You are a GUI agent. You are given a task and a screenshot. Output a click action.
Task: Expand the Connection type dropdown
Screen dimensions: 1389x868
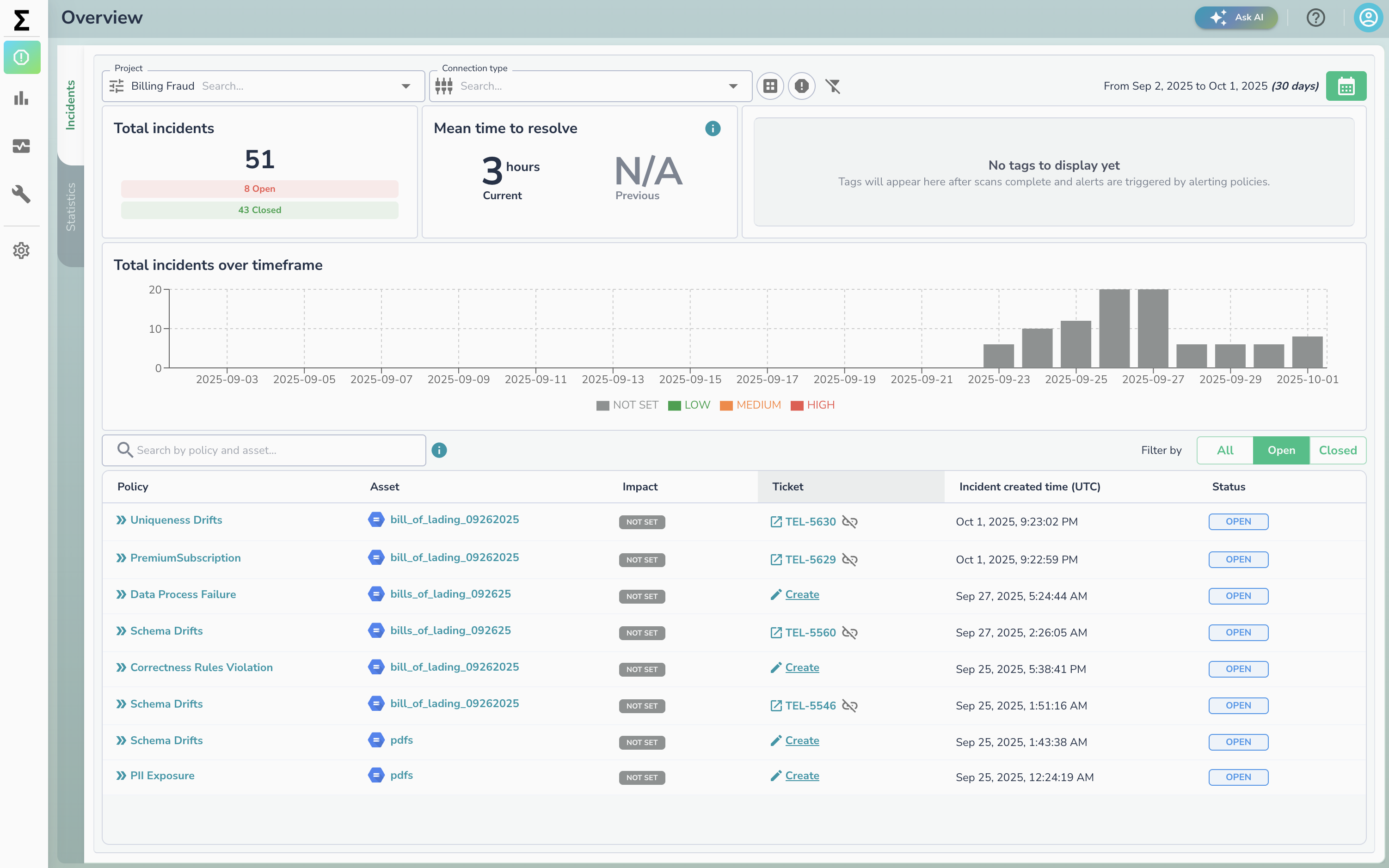(733, 86)
